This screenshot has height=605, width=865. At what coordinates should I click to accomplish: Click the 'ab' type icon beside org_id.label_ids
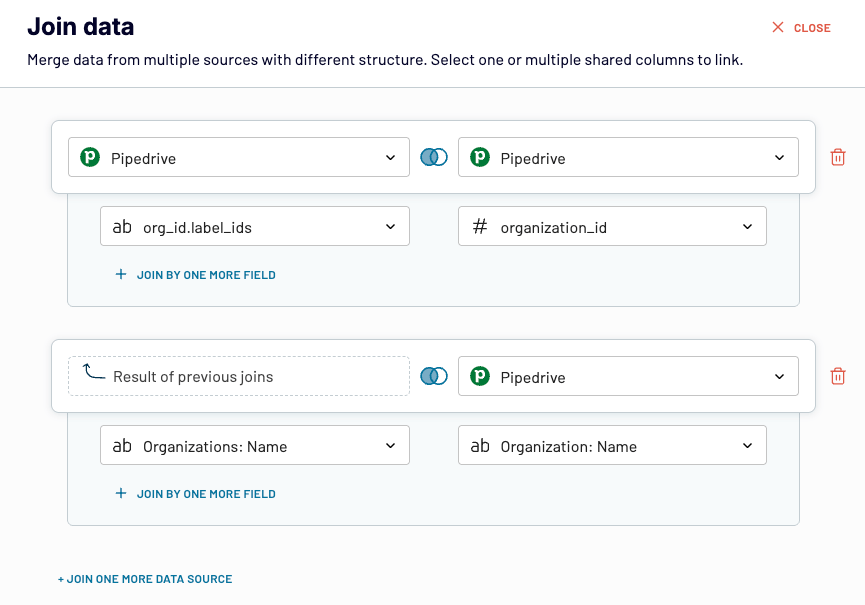point(122,227)
